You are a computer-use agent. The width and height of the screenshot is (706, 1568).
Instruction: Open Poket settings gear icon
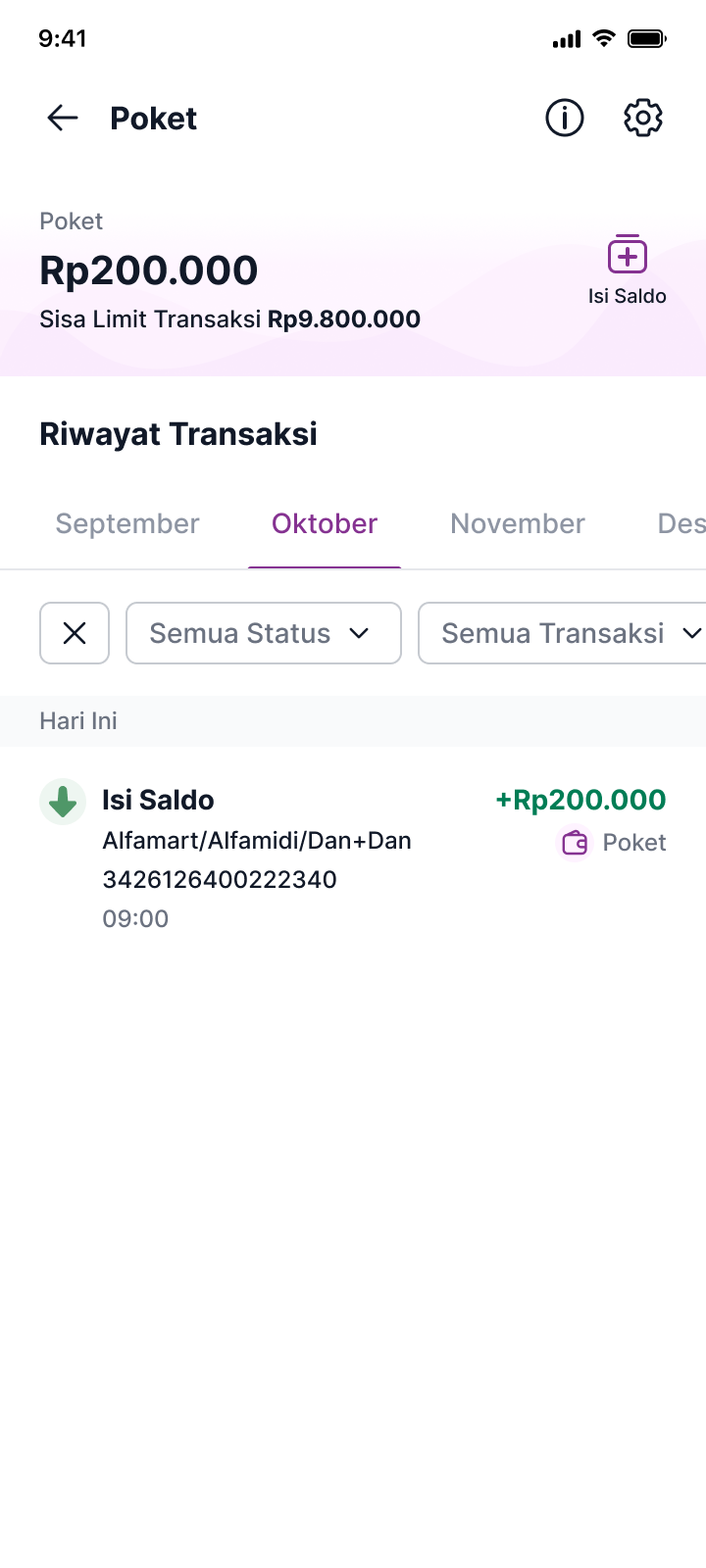pyautogui.click(x=643, y=119)
